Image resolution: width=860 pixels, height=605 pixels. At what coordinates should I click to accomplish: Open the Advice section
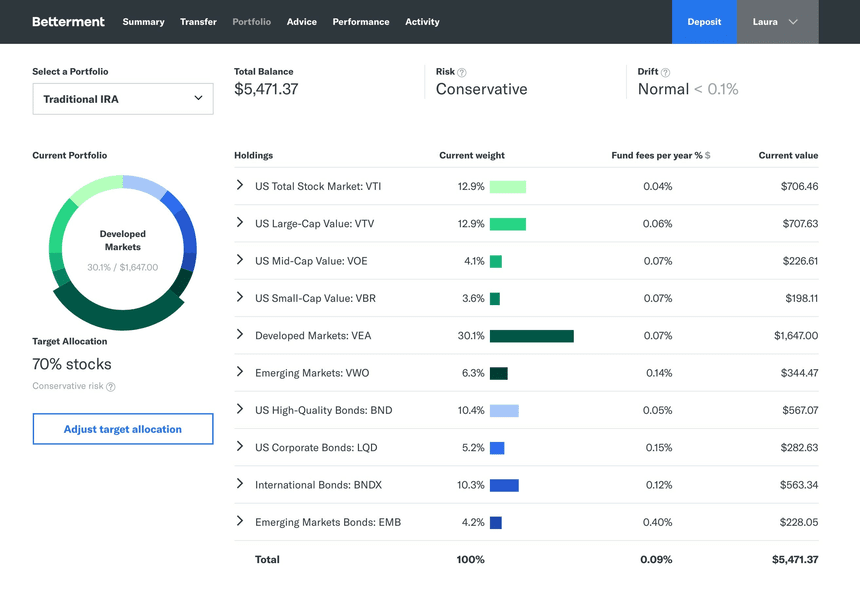click(x=302, y=22)
